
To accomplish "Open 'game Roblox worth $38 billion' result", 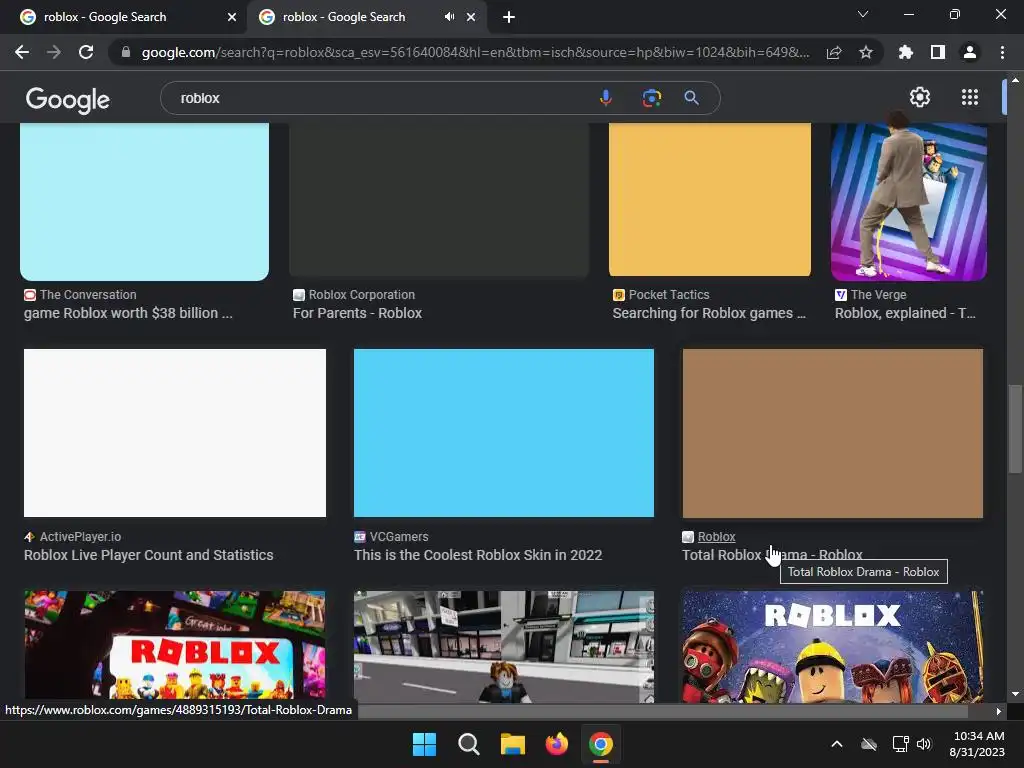I will coord(128,313).
